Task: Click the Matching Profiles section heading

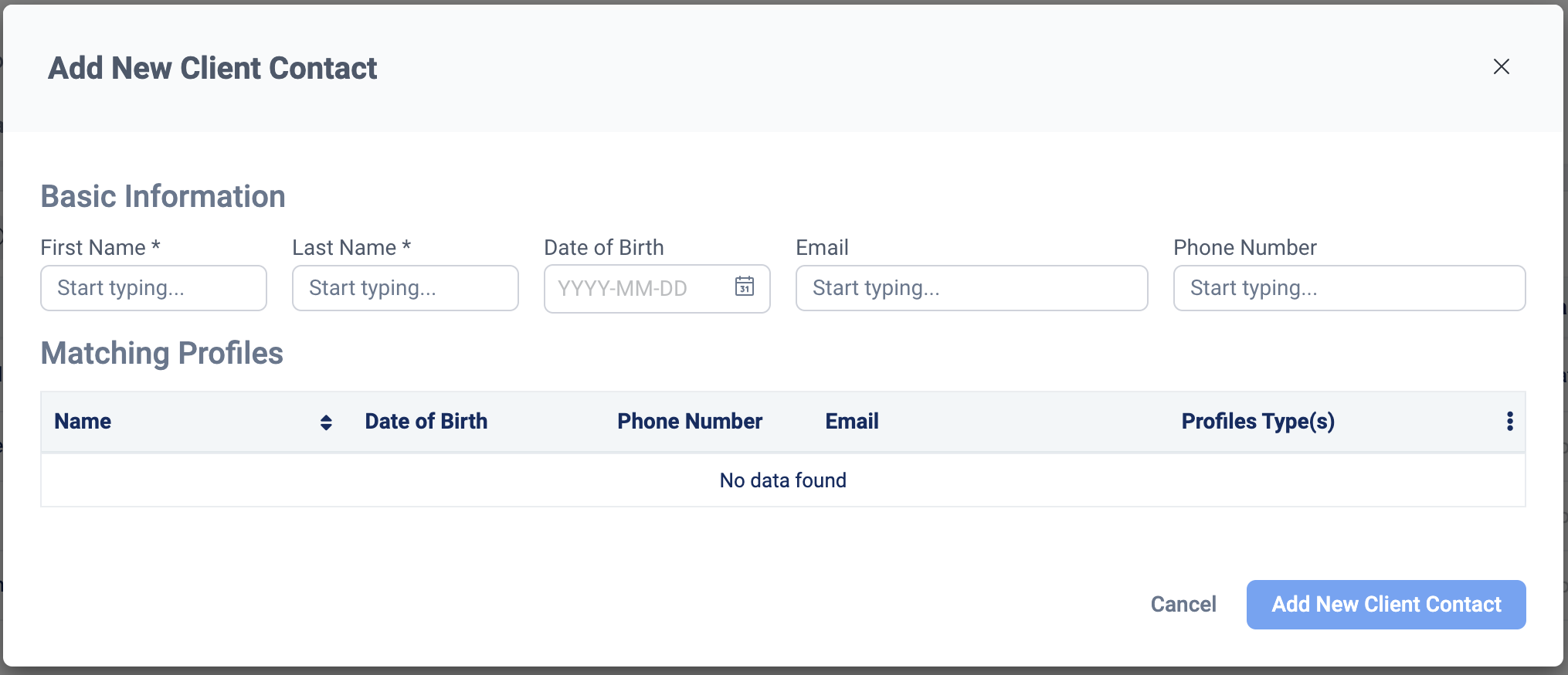Action: pyautogui.click(x=161, y=353)
